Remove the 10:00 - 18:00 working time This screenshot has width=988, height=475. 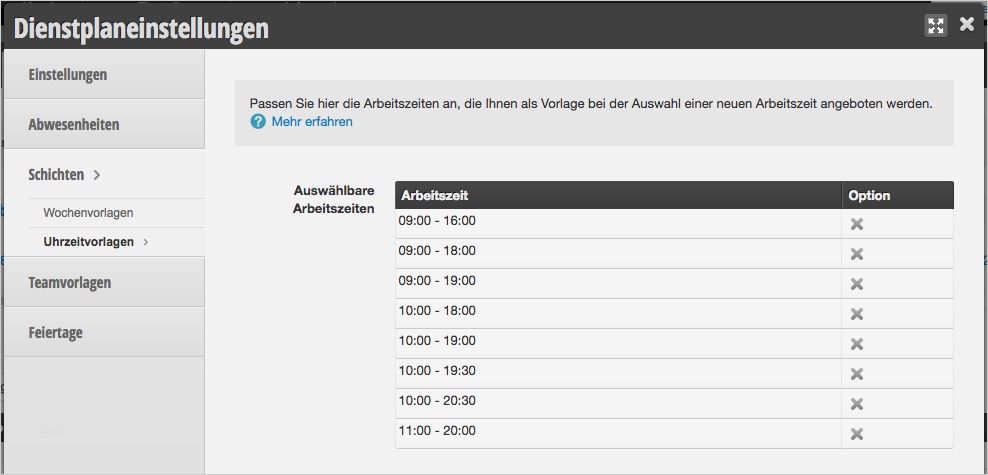coord(857,314)
